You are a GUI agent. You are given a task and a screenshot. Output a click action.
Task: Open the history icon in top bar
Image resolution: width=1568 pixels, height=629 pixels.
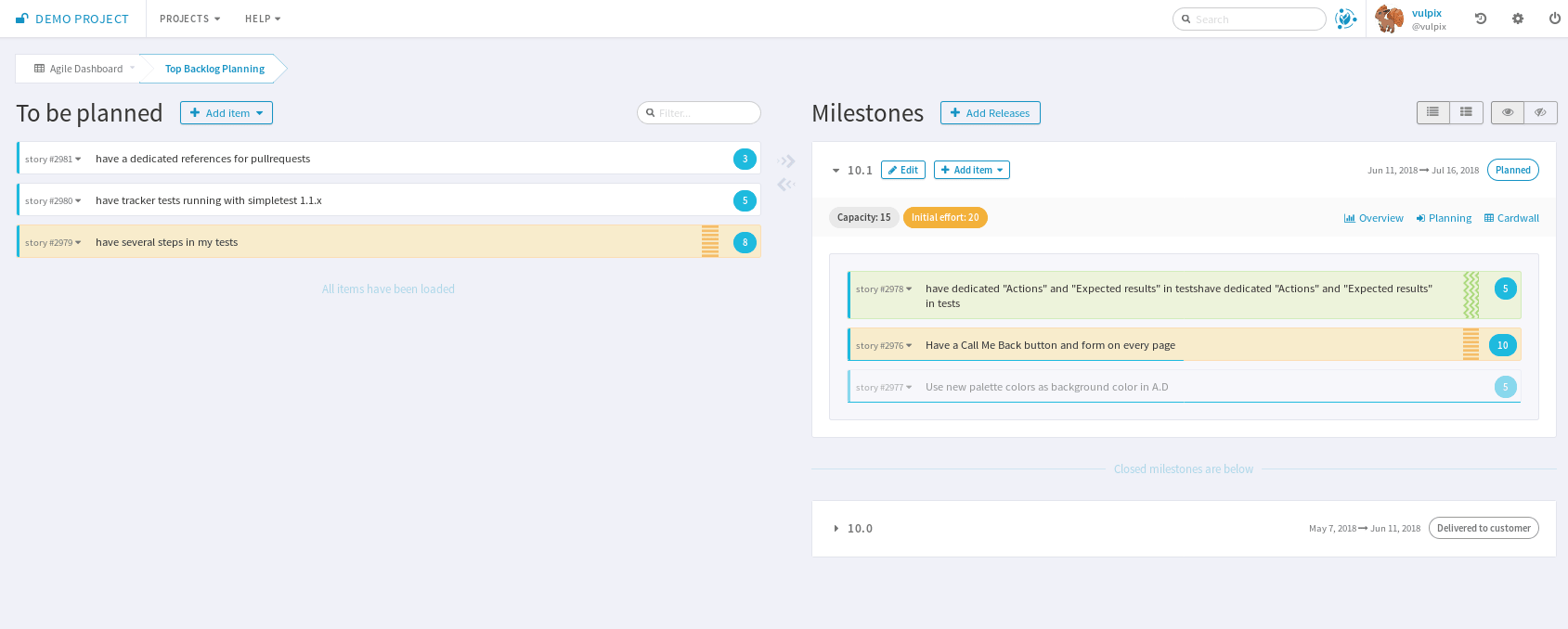(1481, 19)
